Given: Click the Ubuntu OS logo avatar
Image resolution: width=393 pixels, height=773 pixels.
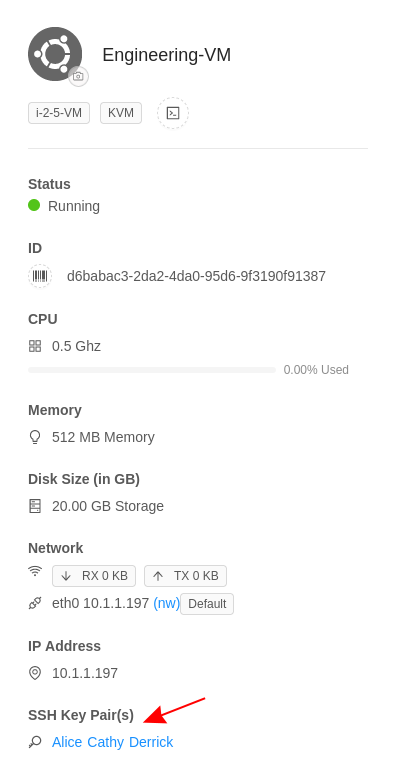Looking at the screenshot, I should (x=55, y=54).
